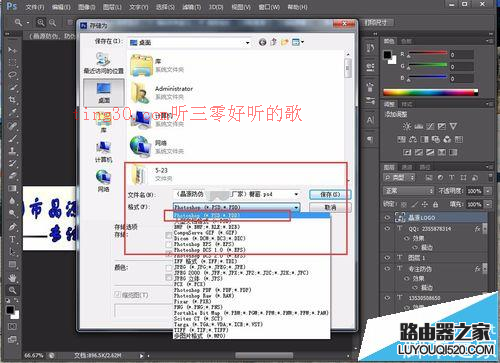The width and height of the screenshot is (500, 363).
Task: Toggle visibility of 图层 1 layer
Action: [387, 257]
